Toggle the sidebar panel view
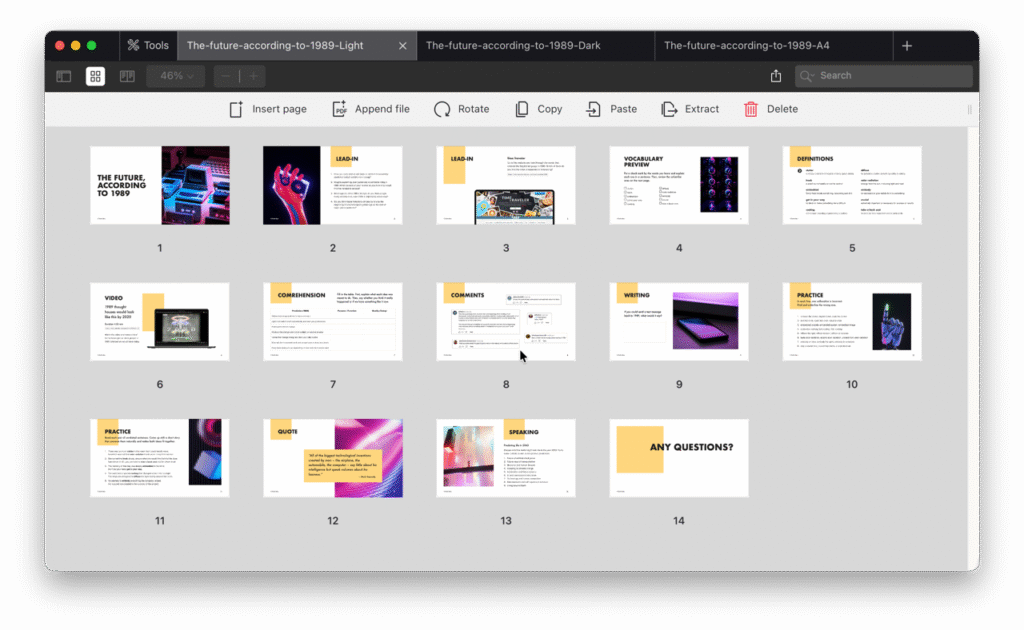 [64, 76]
